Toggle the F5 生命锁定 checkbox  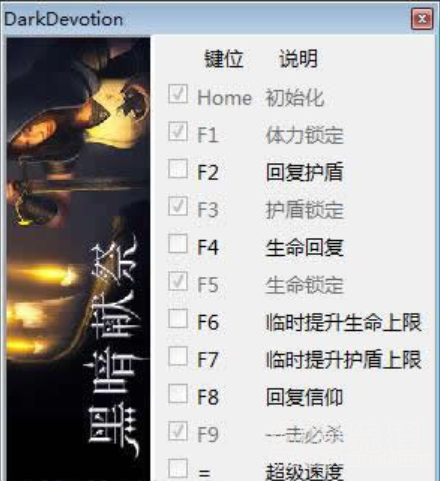(178, 281)
